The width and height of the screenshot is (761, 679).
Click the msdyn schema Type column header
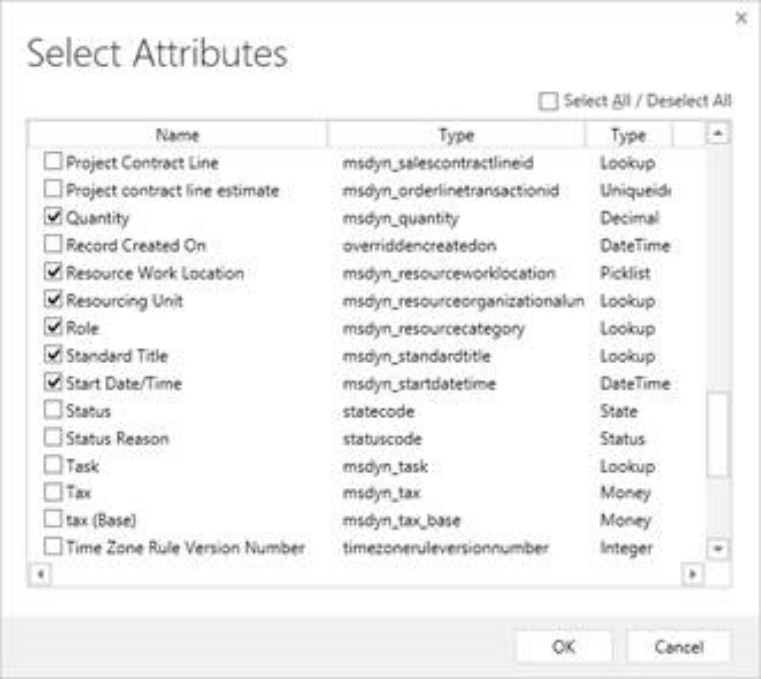(x=456, y=135)
